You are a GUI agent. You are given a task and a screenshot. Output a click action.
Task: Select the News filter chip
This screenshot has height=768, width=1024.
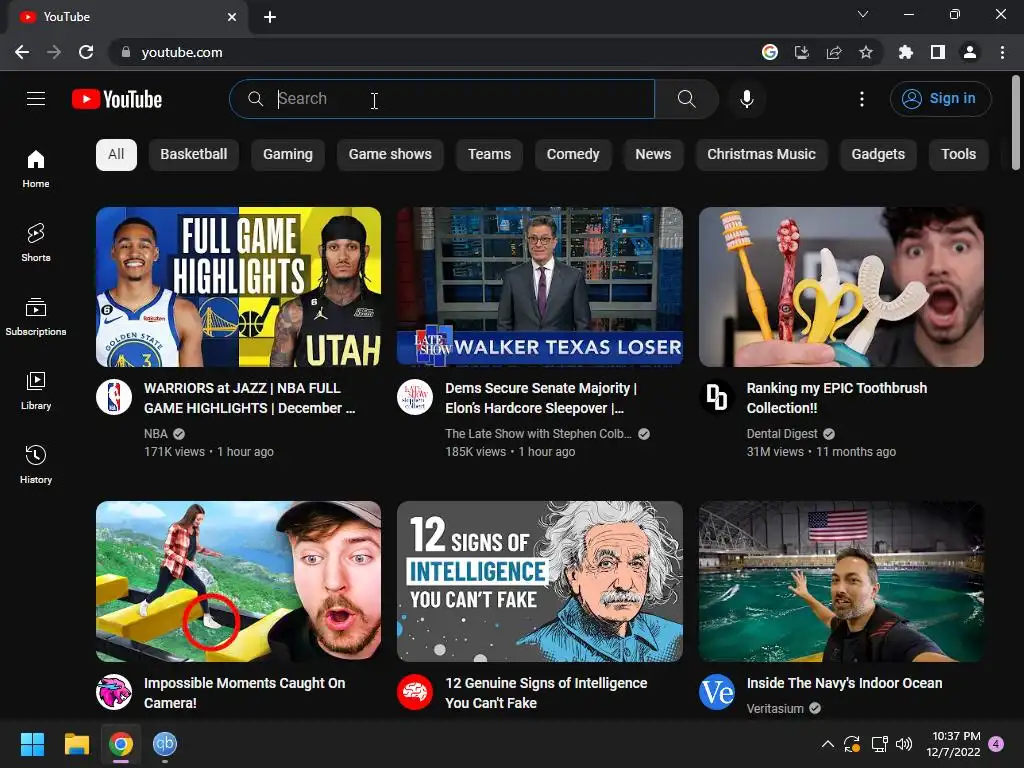coord(653,155)
